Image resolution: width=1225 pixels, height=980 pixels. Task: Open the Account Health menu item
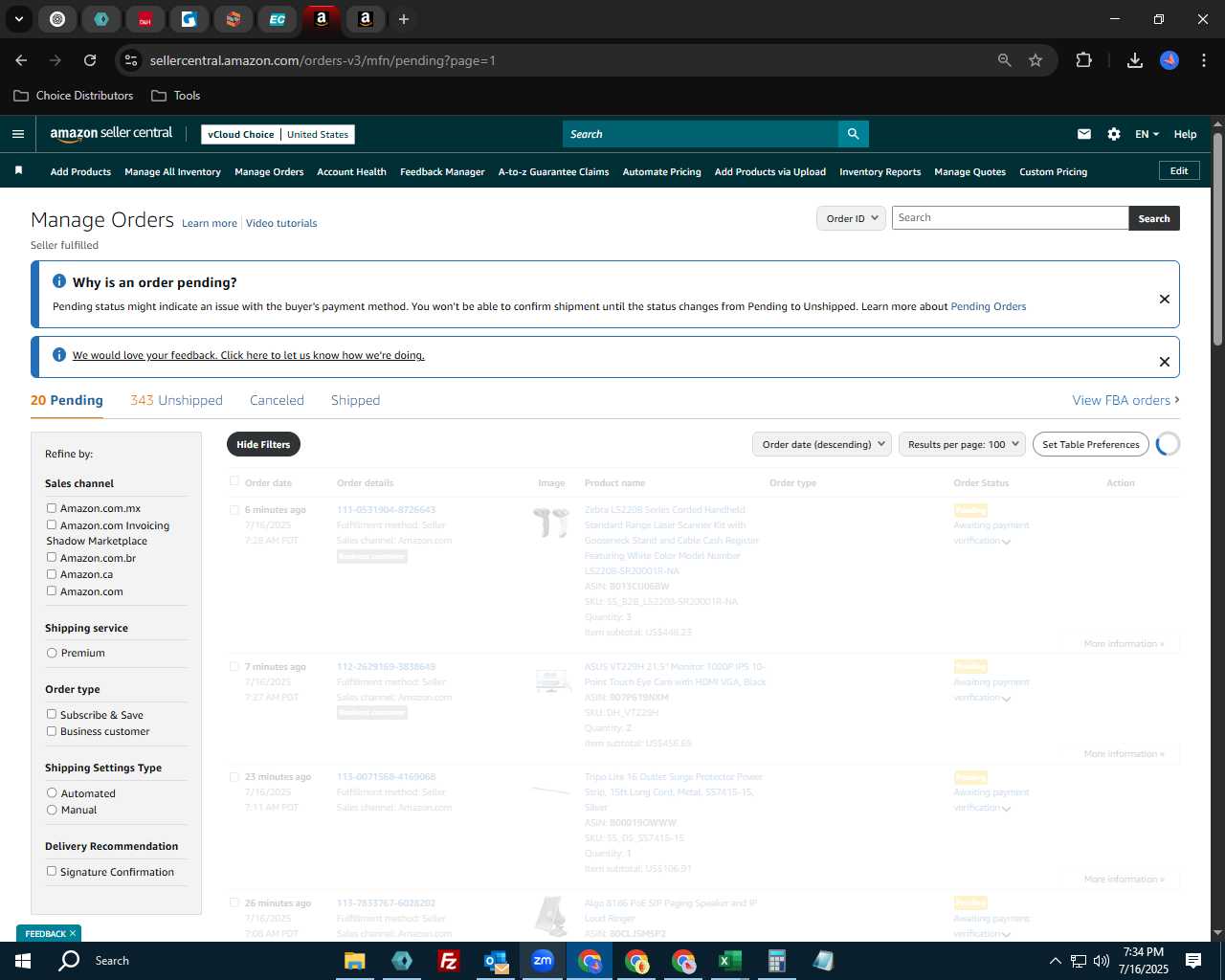(x=351, y=171)
